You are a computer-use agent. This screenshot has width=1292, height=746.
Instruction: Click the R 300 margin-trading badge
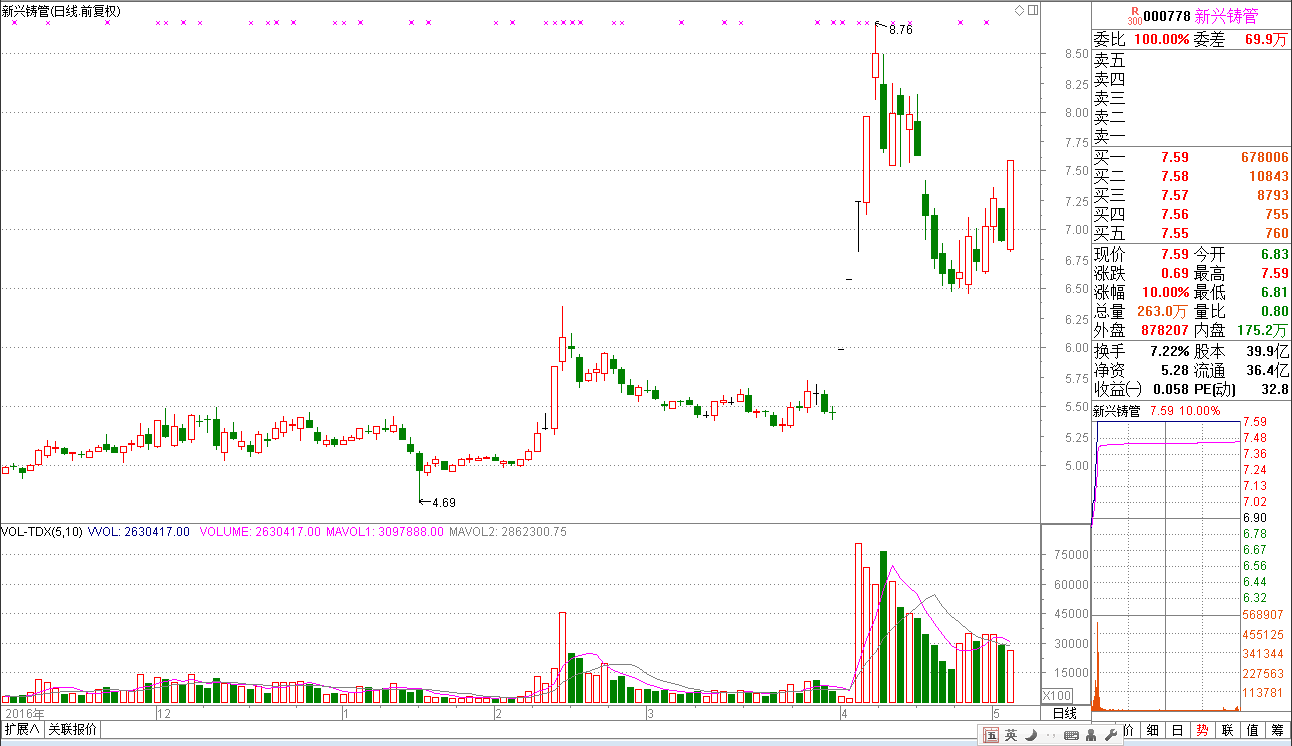pos(1133,14)
